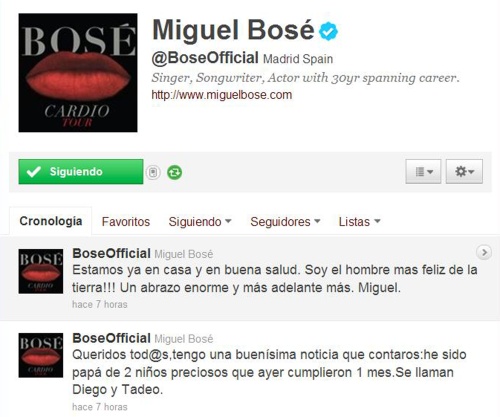Toggle the green retweets icon
This screenshot has width=500, height=417.
(x=174, y=172)
